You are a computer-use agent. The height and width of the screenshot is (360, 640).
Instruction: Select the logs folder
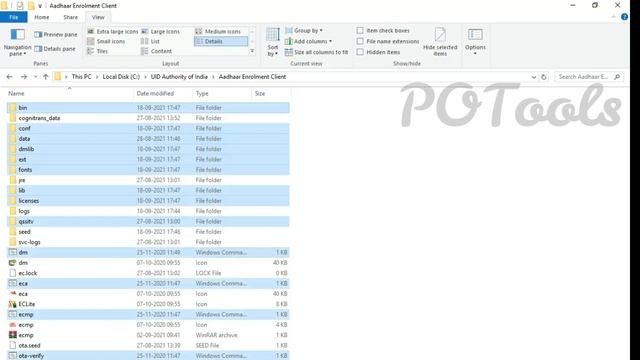click(x=148, y=211)
